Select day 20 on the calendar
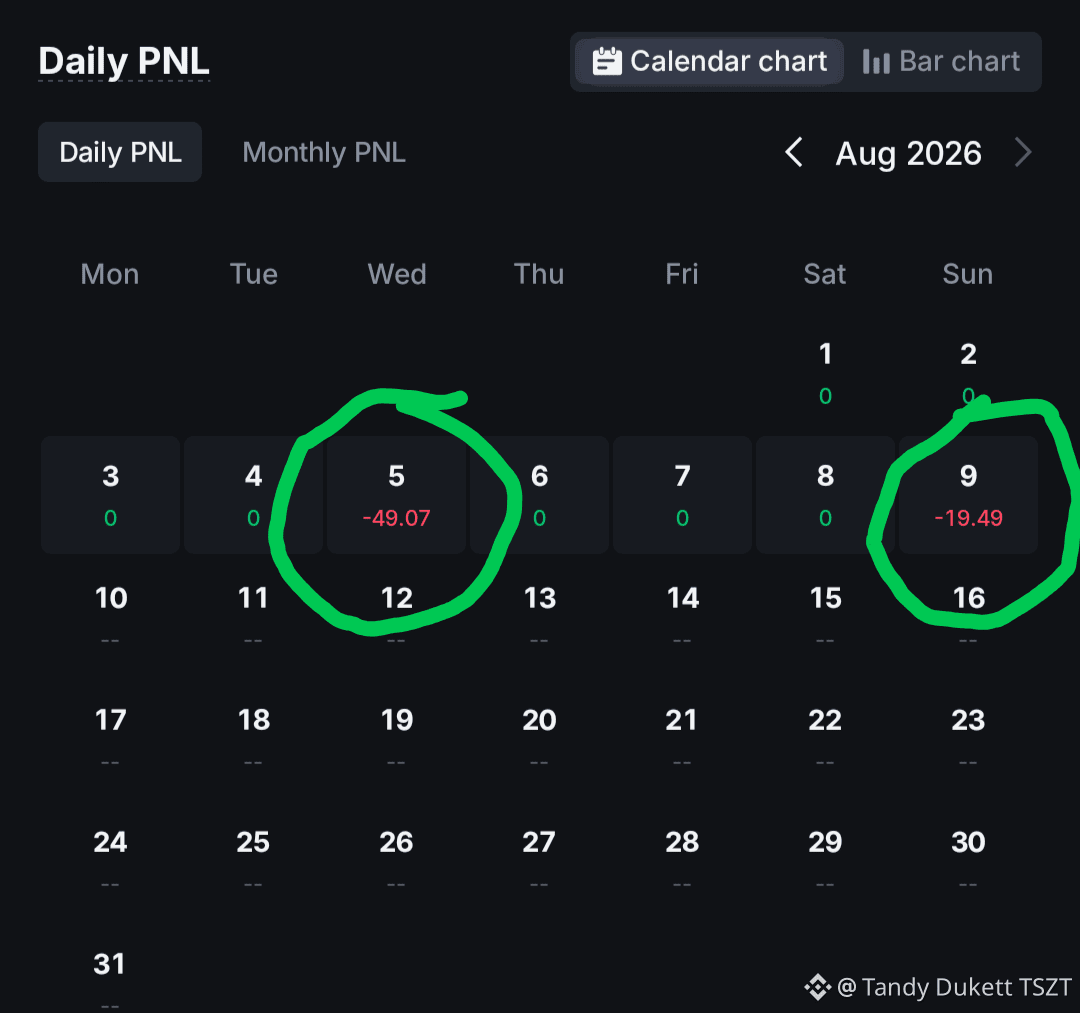 point(539,739)
